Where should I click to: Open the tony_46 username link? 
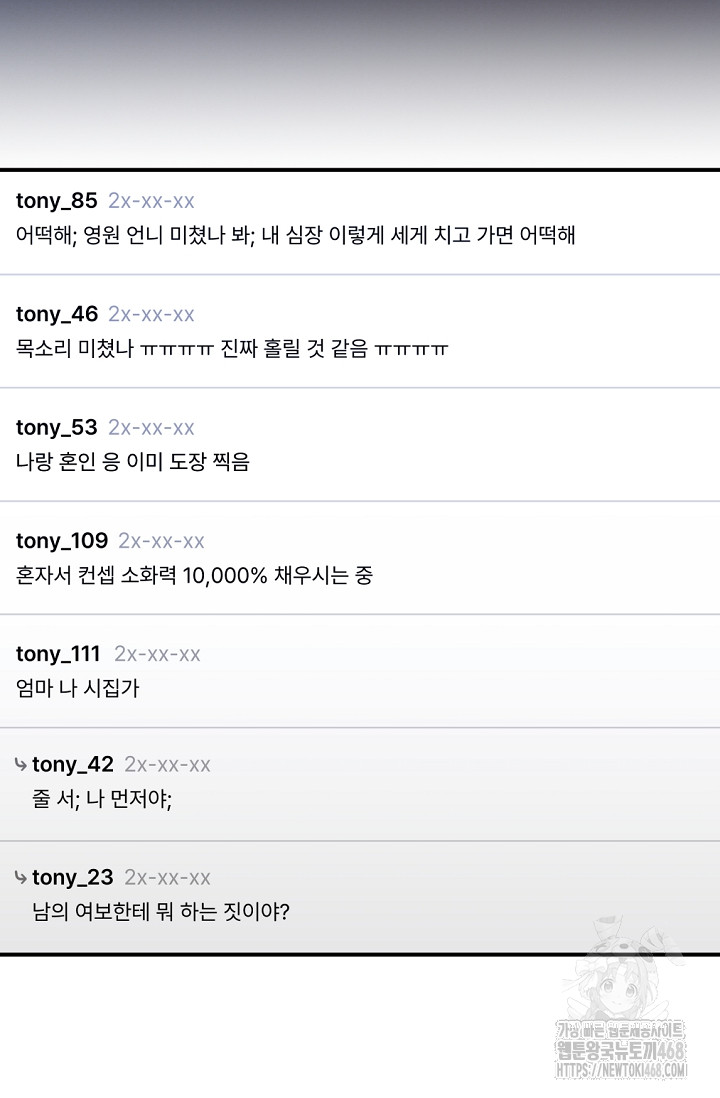point(57,314)
